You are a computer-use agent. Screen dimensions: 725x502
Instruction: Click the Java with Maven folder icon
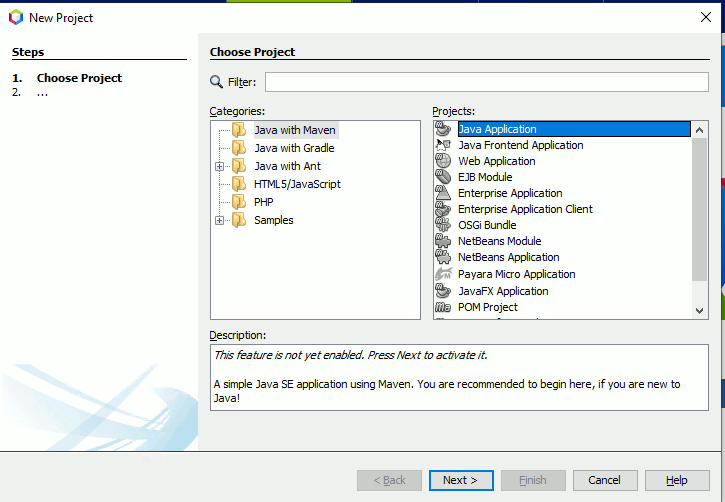pos(239,130)
